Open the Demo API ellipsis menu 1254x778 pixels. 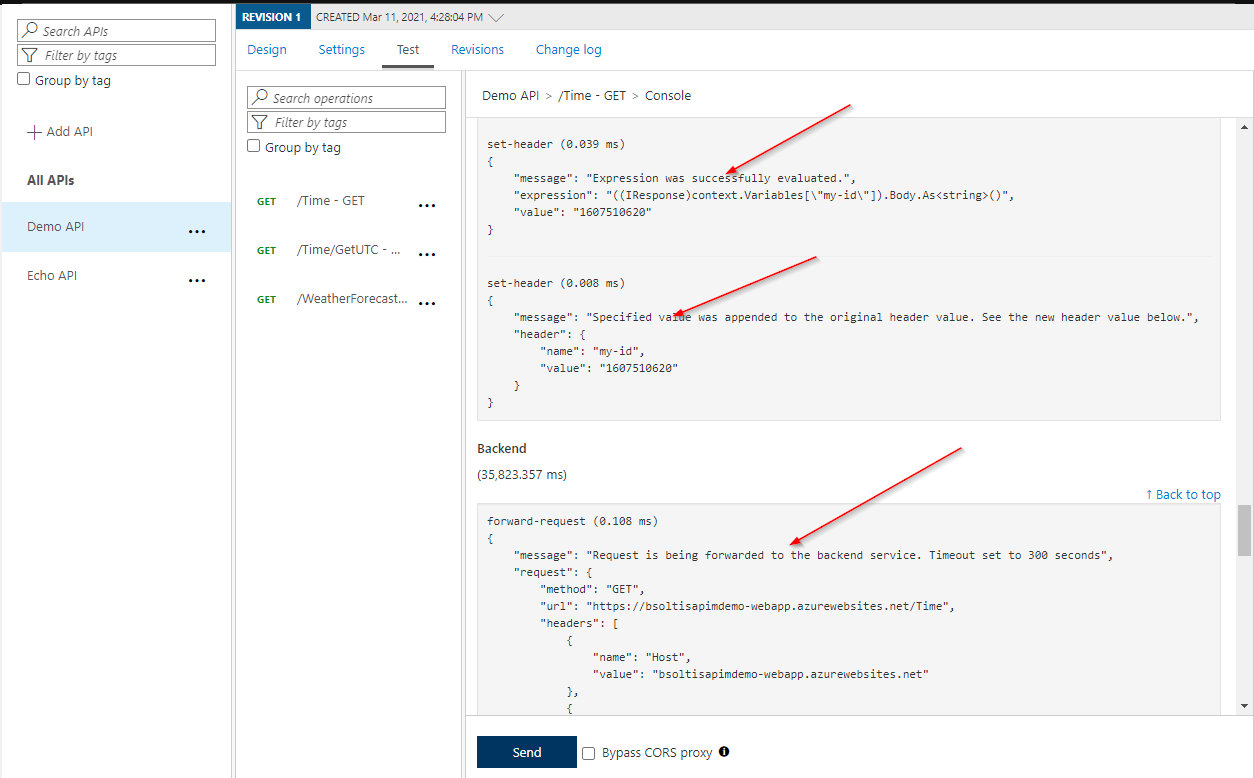point(197,231)
